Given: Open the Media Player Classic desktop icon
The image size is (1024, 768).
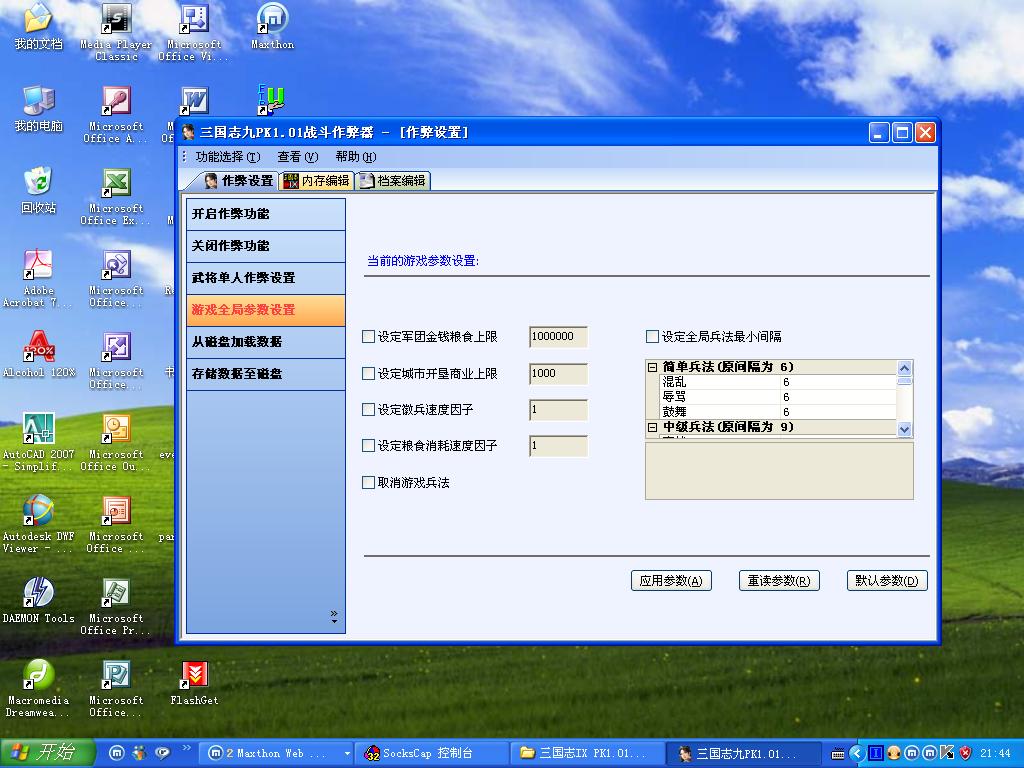Looking at the screenshot, I should (116, 20).
